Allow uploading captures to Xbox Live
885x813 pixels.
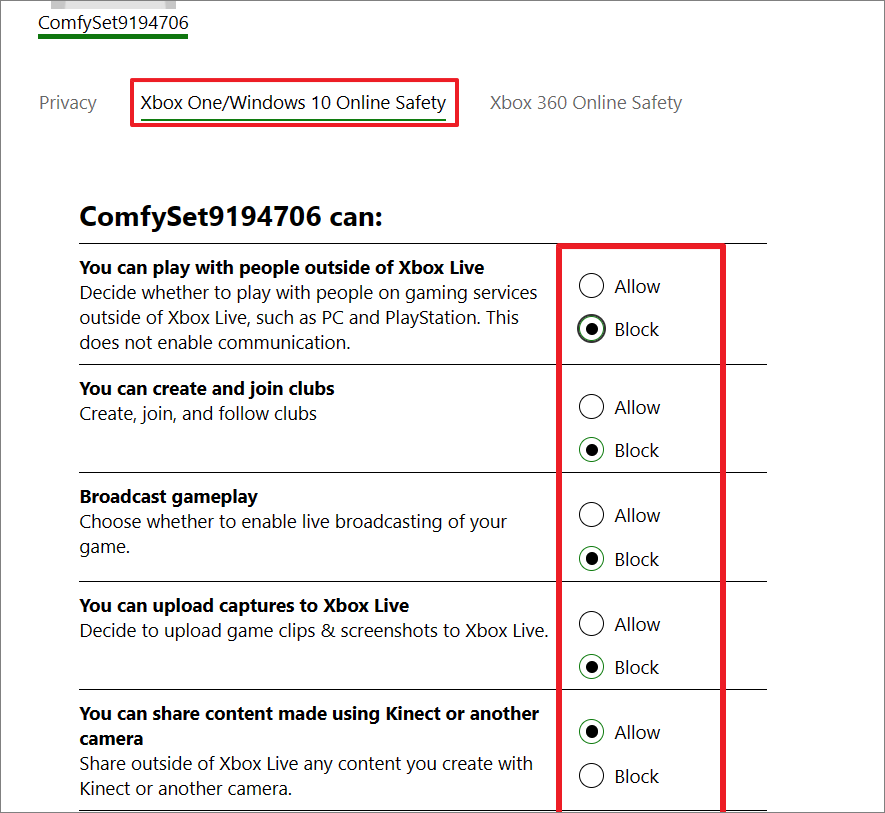(592, 624)
